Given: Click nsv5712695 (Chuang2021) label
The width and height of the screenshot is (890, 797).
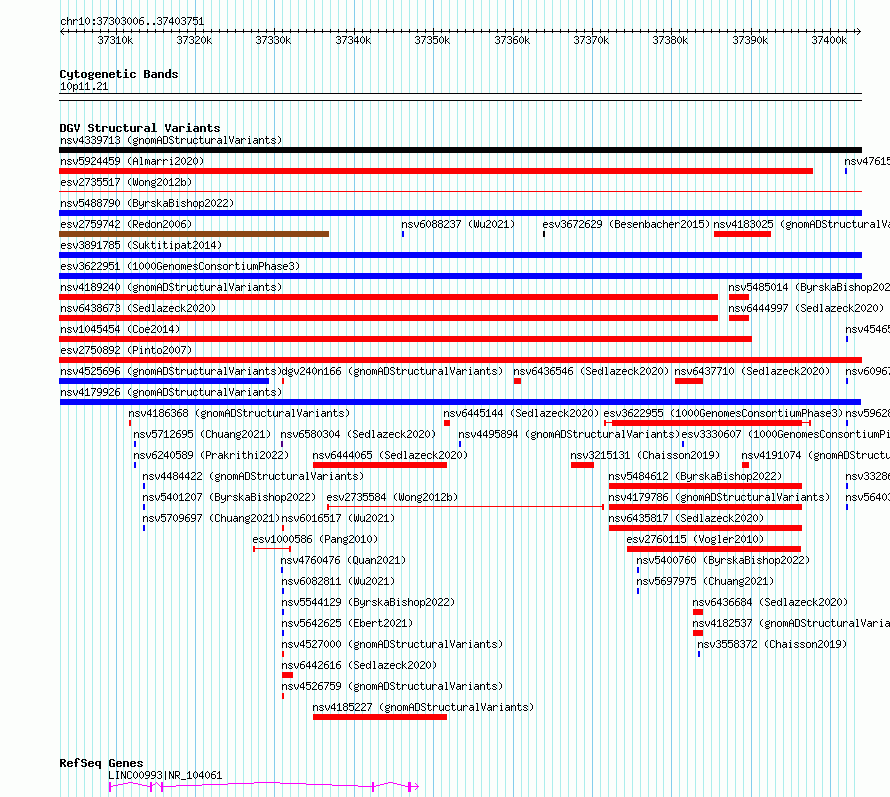Looking at the screenshot, I should (202, 434).
